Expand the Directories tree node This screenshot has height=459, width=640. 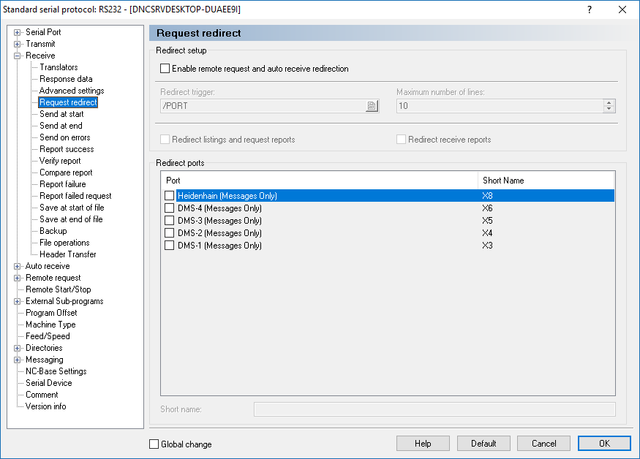[x=17, y=348]
